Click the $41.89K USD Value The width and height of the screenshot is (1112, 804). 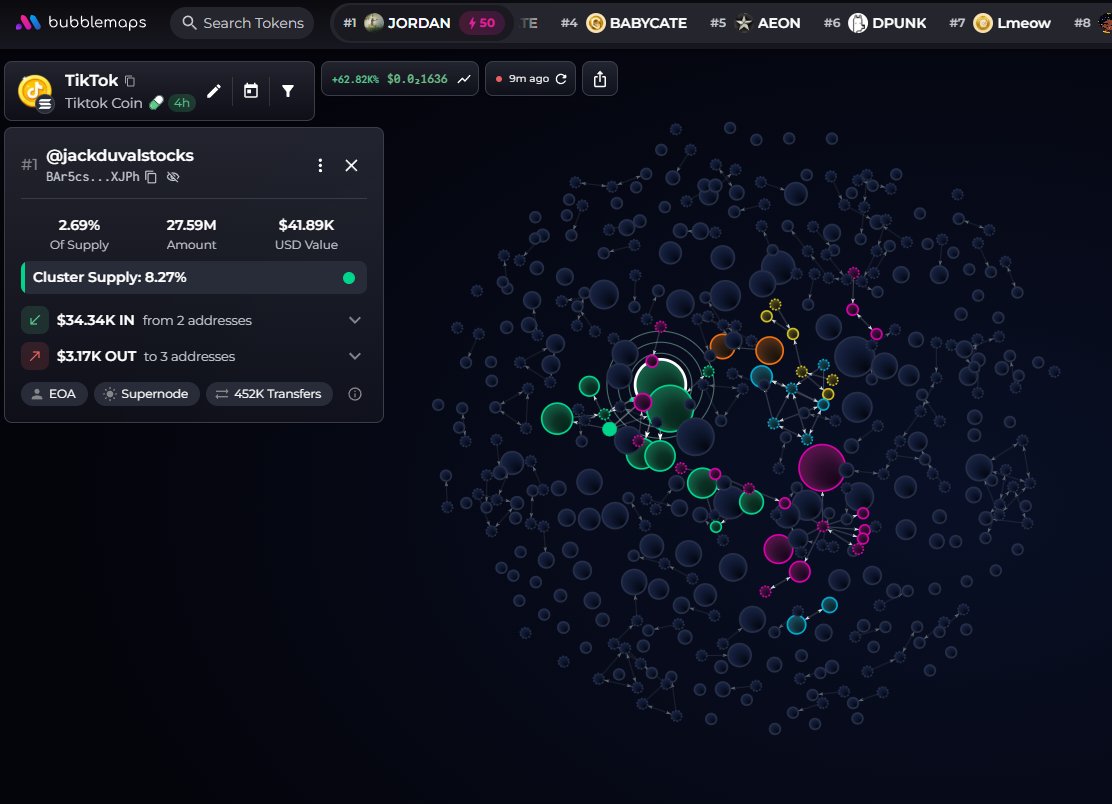coord(306,225)
